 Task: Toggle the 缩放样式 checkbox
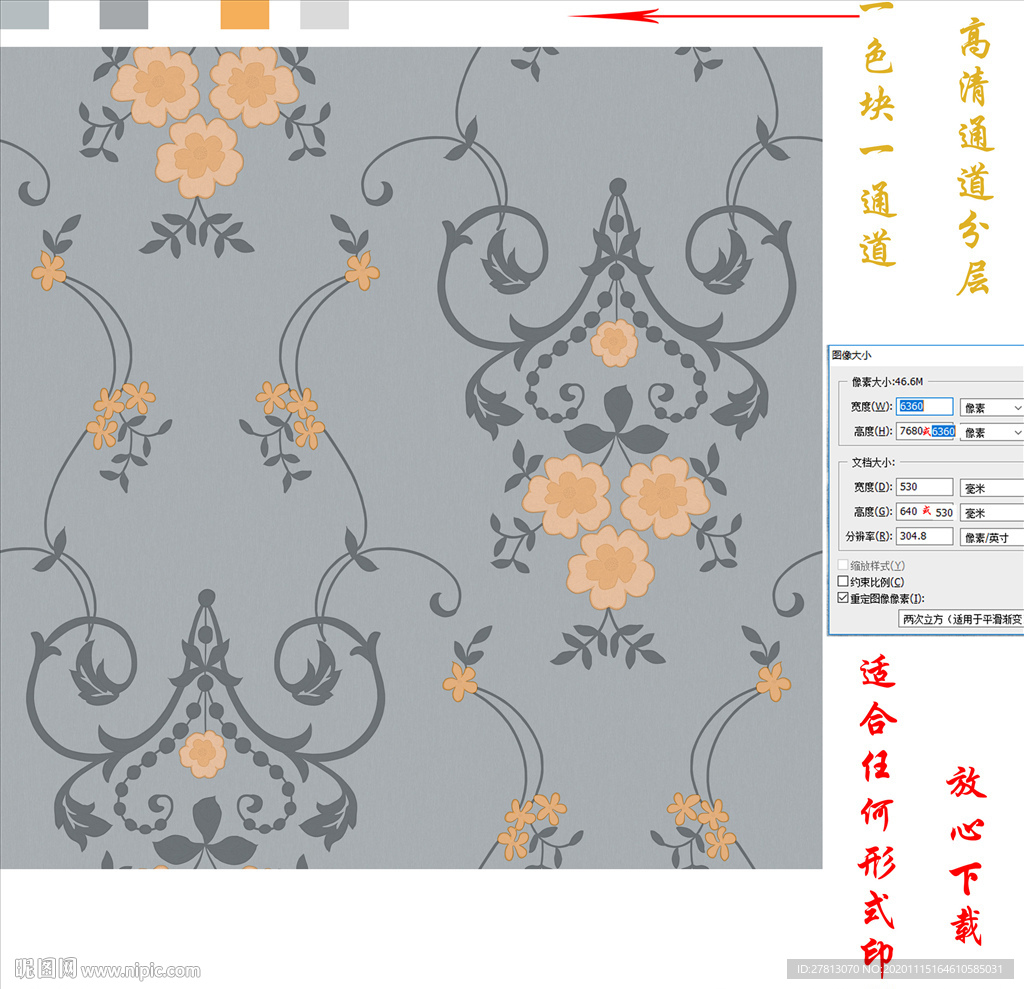843,565
